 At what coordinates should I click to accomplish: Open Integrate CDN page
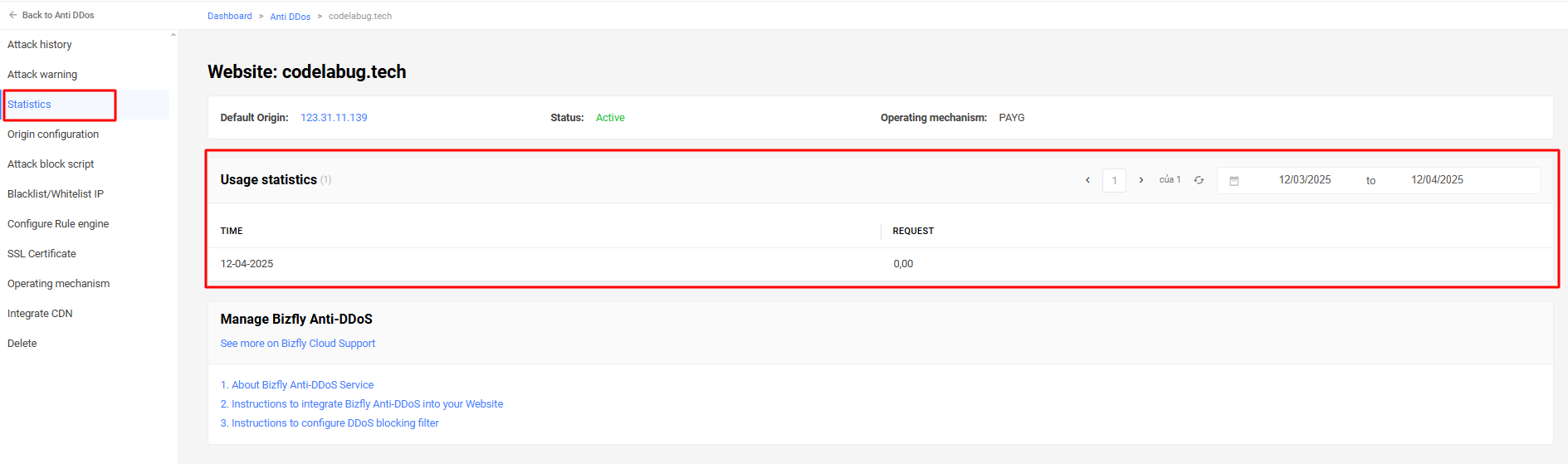pyautogui.click(x=40, y=314)
